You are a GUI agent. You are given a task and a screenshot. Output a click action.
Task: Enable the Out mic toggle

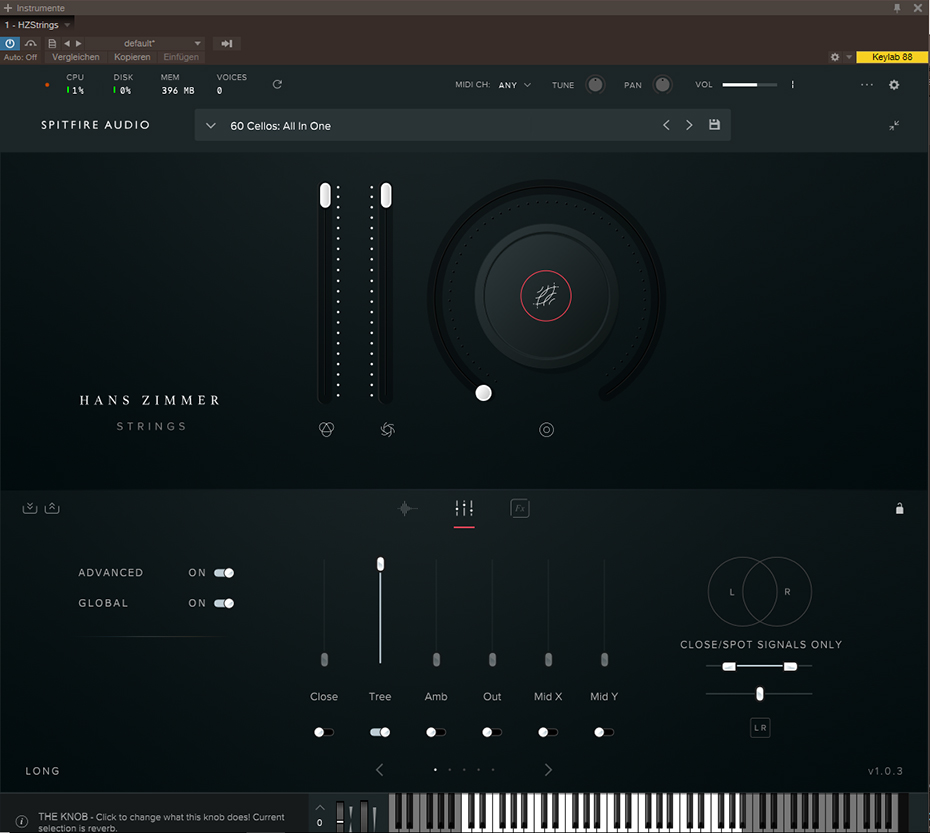(492, 732)
